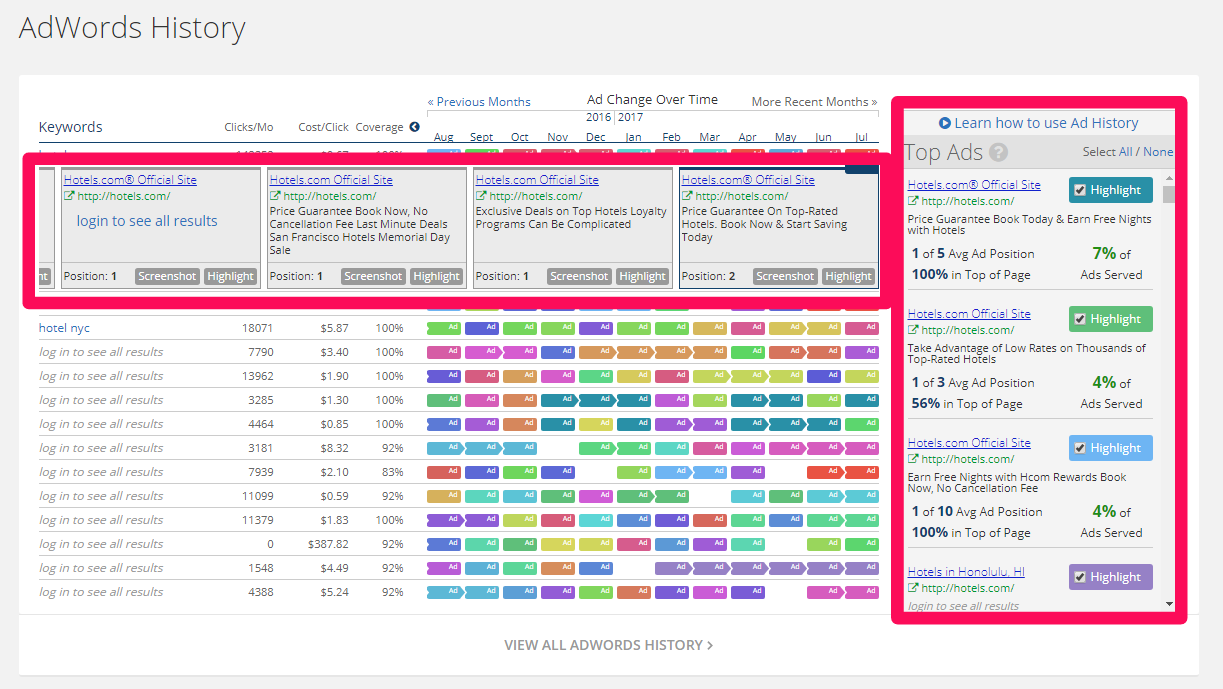Click Aug ad marker in the hotel nyc row
This screenshot has width=1223, height=689.
coord(444,328)
